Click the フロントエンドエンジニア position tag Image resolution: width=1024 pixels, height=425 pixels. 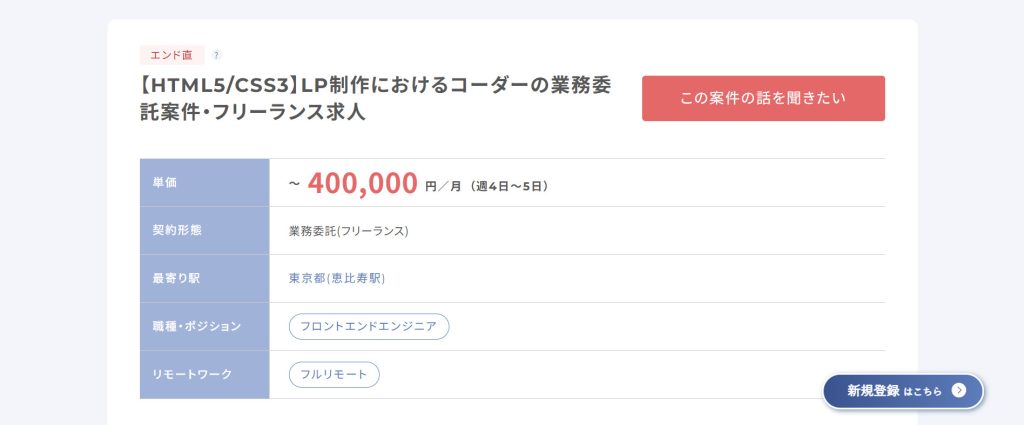point(368,326)
